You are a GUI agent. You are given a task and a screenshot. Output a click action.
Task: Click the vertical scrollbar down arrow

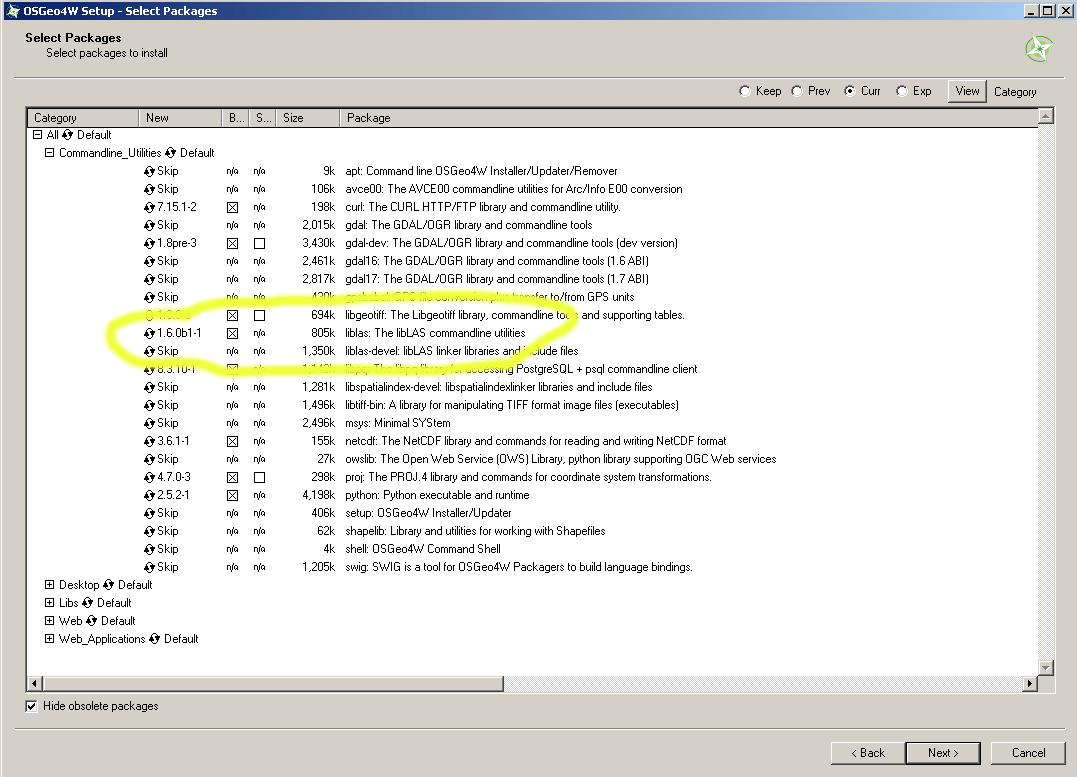coord(1045,667)
